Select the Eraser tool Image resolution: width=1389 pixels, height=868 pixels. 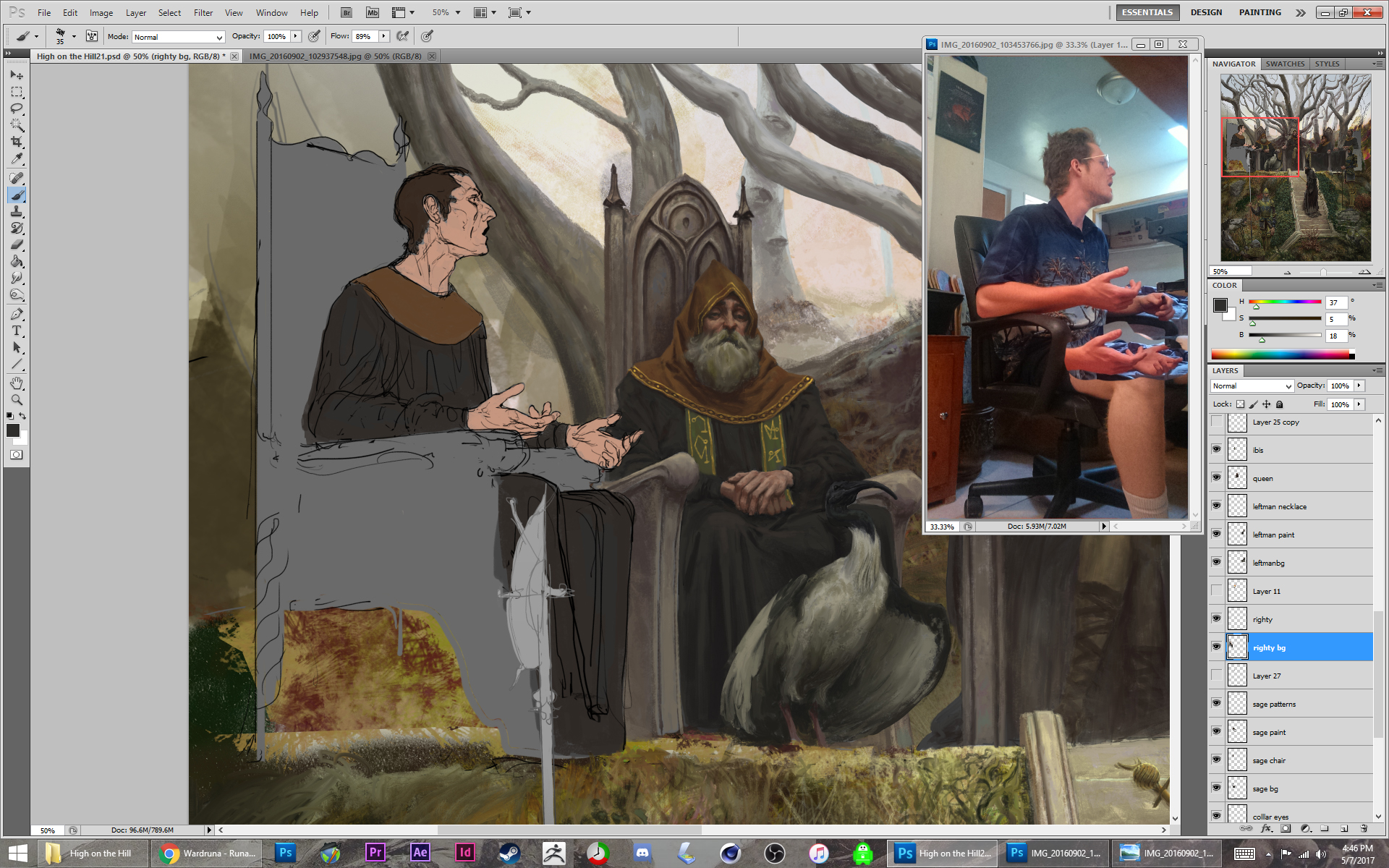click(17, 244)
